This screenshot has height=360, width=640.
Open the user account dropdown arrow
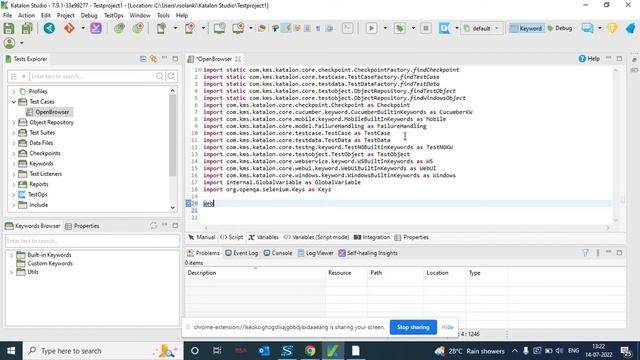22,43
